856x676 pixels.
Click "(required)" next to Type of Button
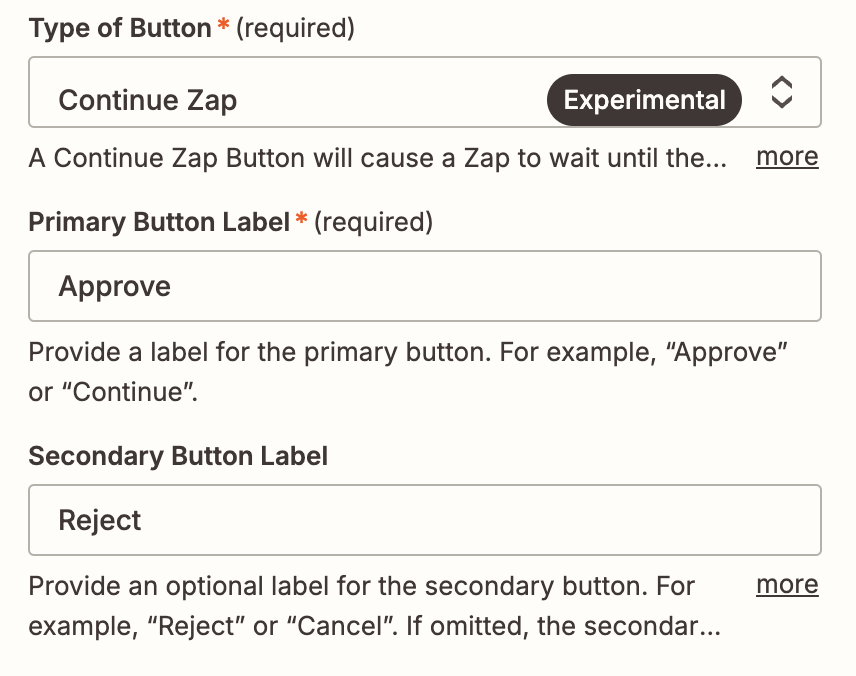pyautogui.click(x=296, y=29)
